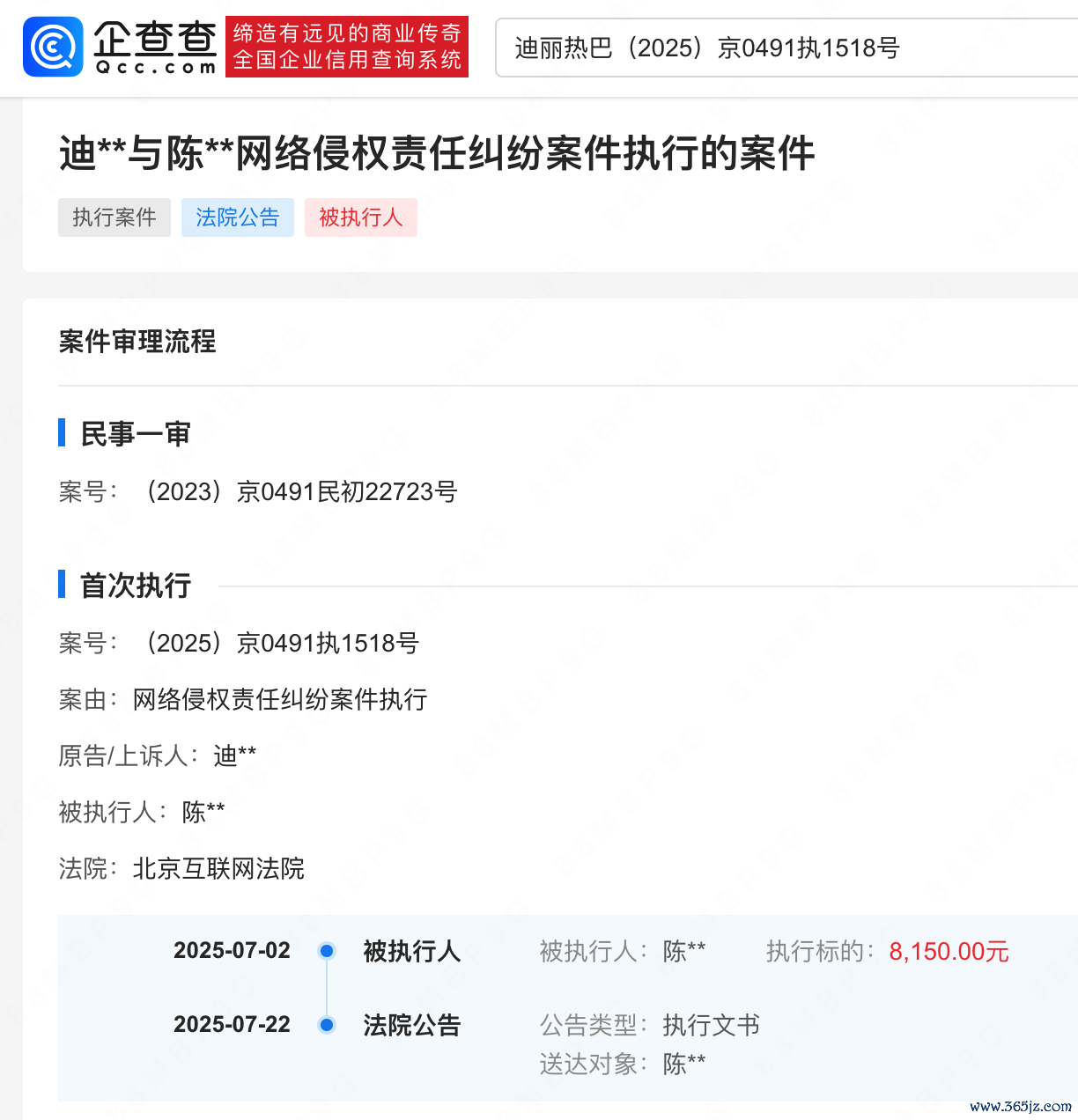Click the case title heading
The image size is (1078, 1120).
pyautogui.click(x=437, y=153)
